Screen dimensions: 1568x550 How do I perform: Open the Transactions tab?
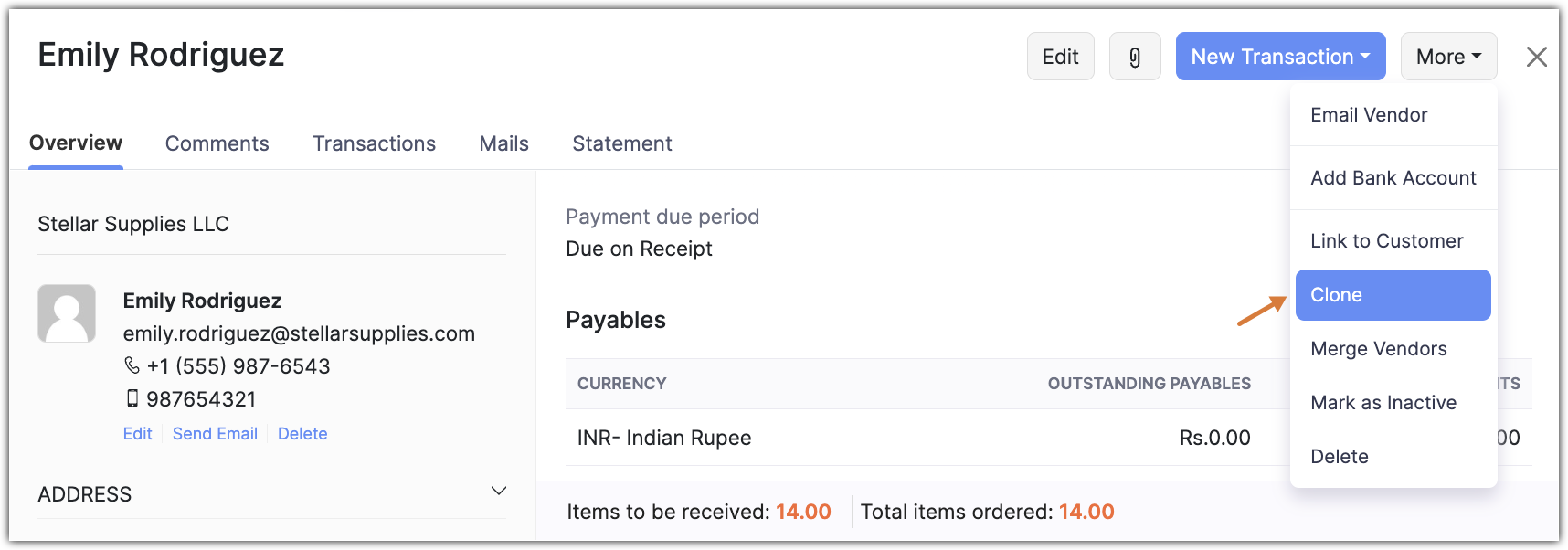374,143
